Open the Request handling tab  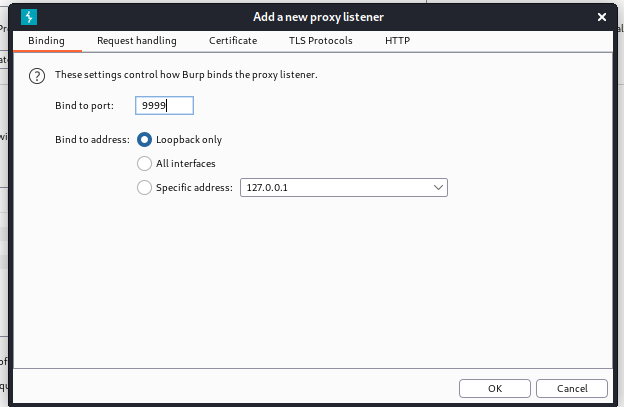tap(136, 41)
